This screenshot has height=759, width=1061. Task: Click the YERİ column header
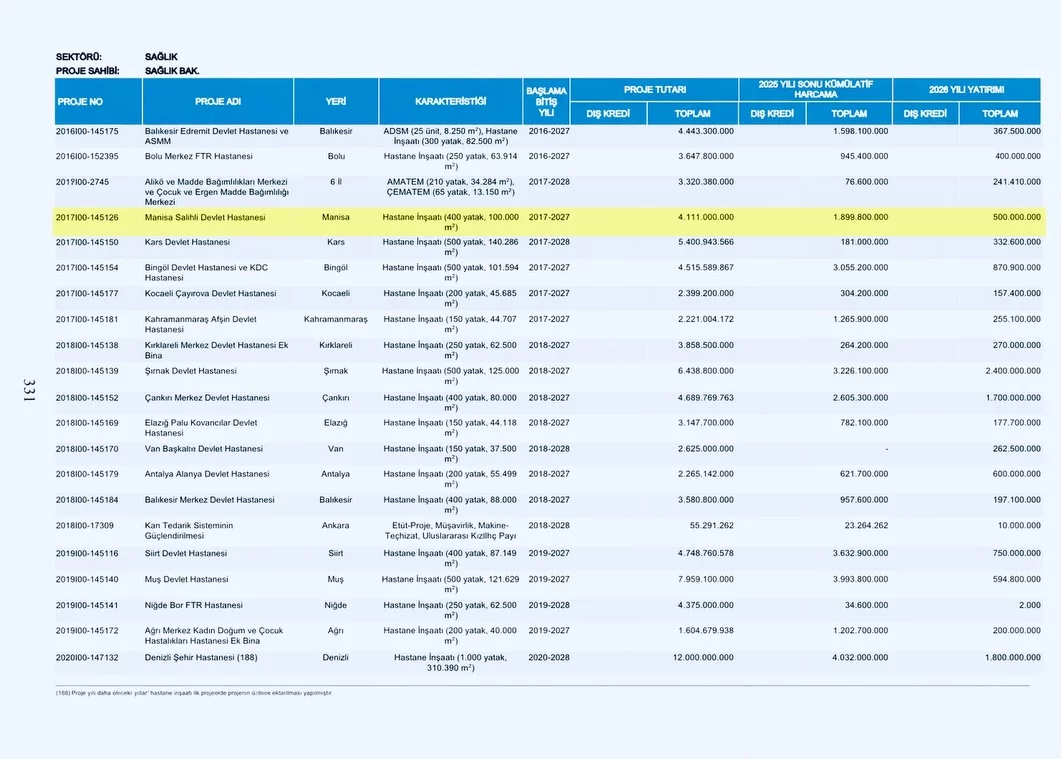pyautogui.click(x=336, y=101)
